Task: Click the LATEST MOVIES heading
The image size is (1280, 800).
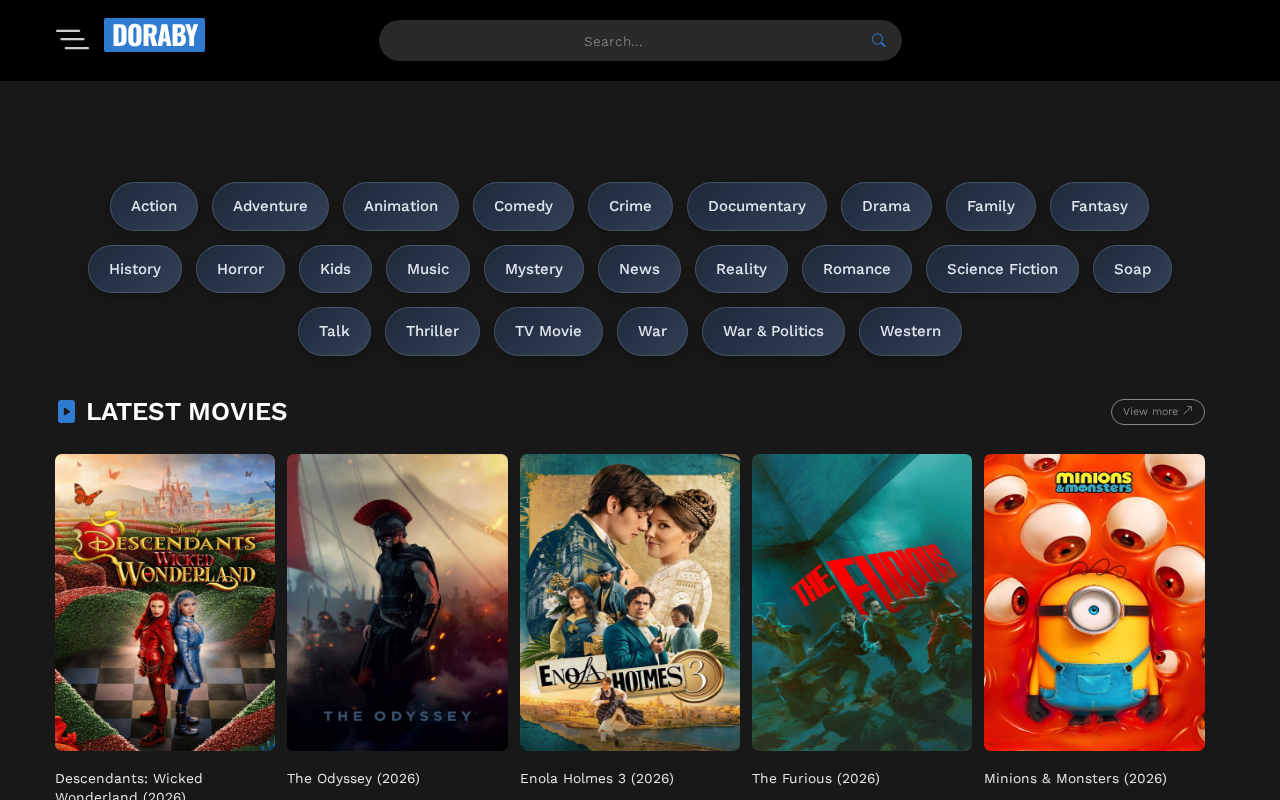Action: point(186,411)
